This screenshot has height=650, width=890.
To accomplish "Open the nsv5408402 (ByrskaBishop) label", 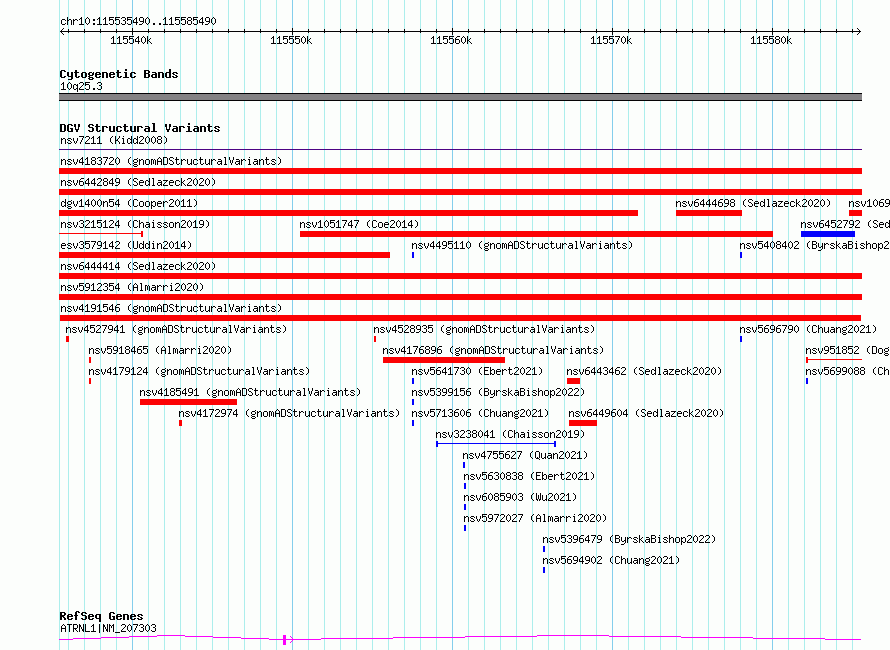I will [815, 245].
